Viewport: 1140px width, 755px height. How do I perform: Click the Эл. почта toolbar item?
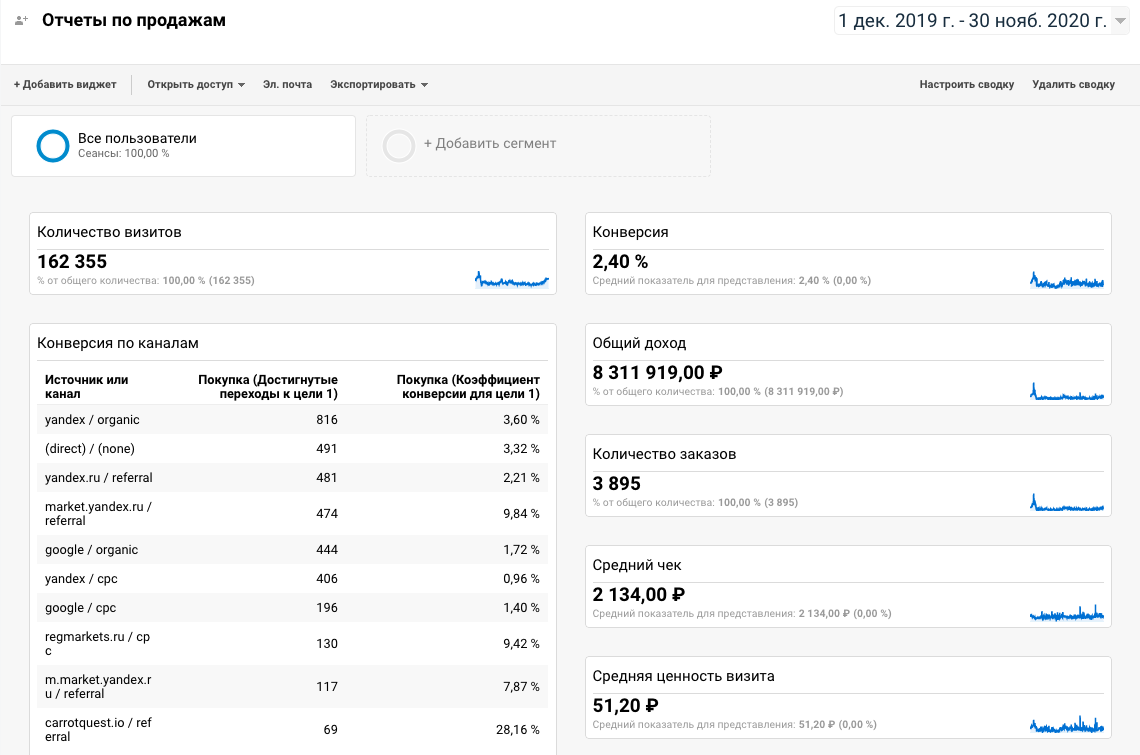click(x=287, y=85)
